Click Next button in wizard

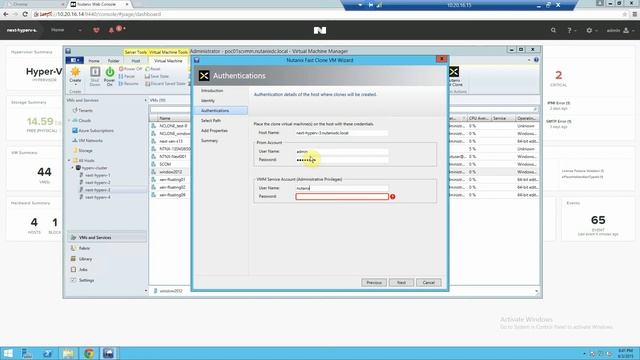pyautogui.click(x=401, y=282)
